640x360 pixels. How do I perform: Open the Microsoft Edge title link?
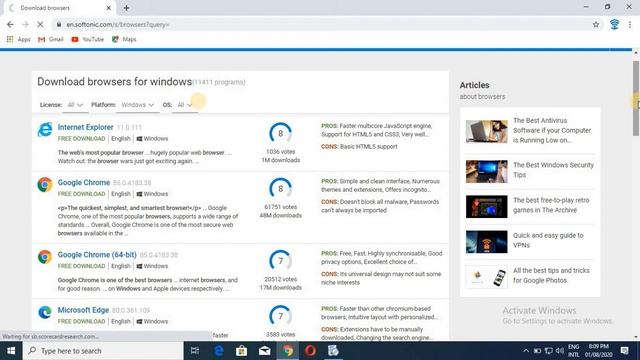(83, 310)
